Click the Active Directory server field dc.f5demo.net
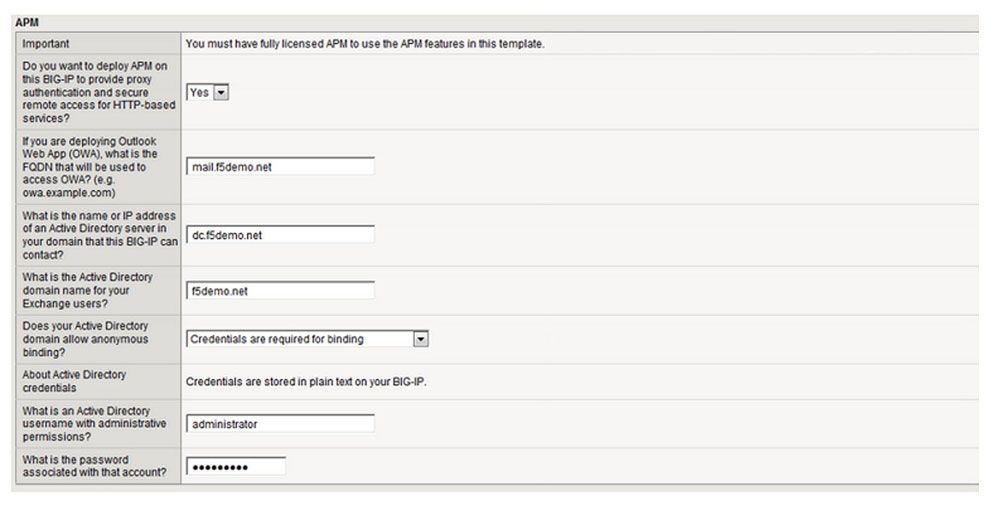This screenshot has height=510, width=1000. (x=281, y=235)
